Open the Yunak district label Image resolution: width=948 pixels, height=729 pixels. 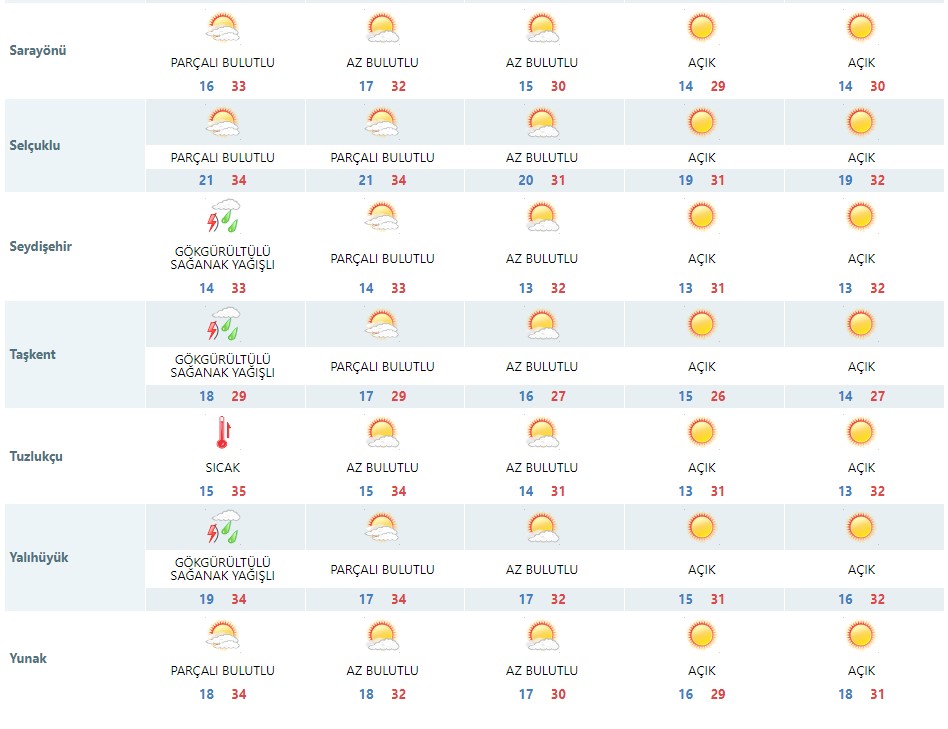pyautogui.click(x=28, y=659)
